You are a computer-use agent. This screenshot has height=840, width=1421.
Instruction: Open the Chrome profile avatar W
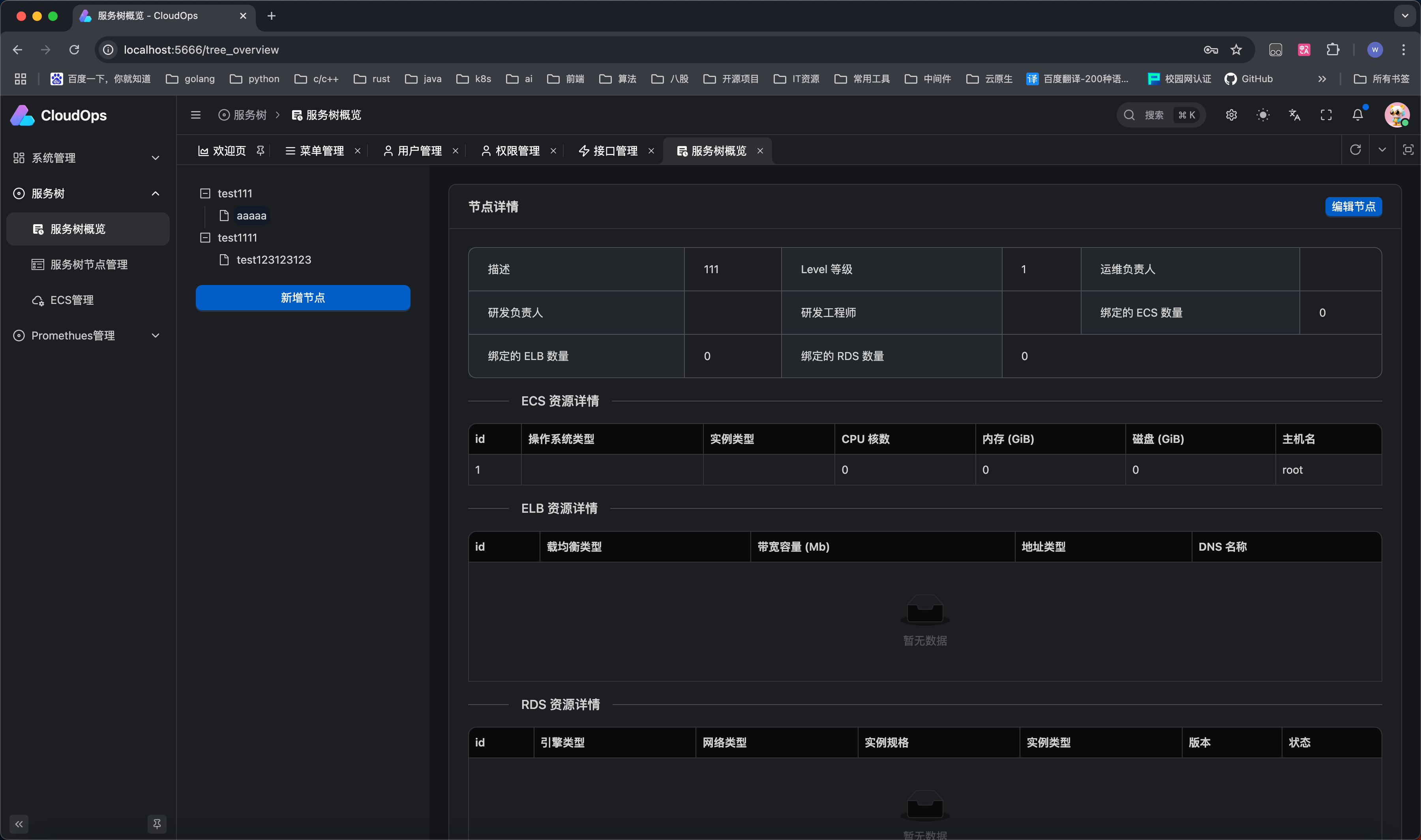[x=1374, y=50]
